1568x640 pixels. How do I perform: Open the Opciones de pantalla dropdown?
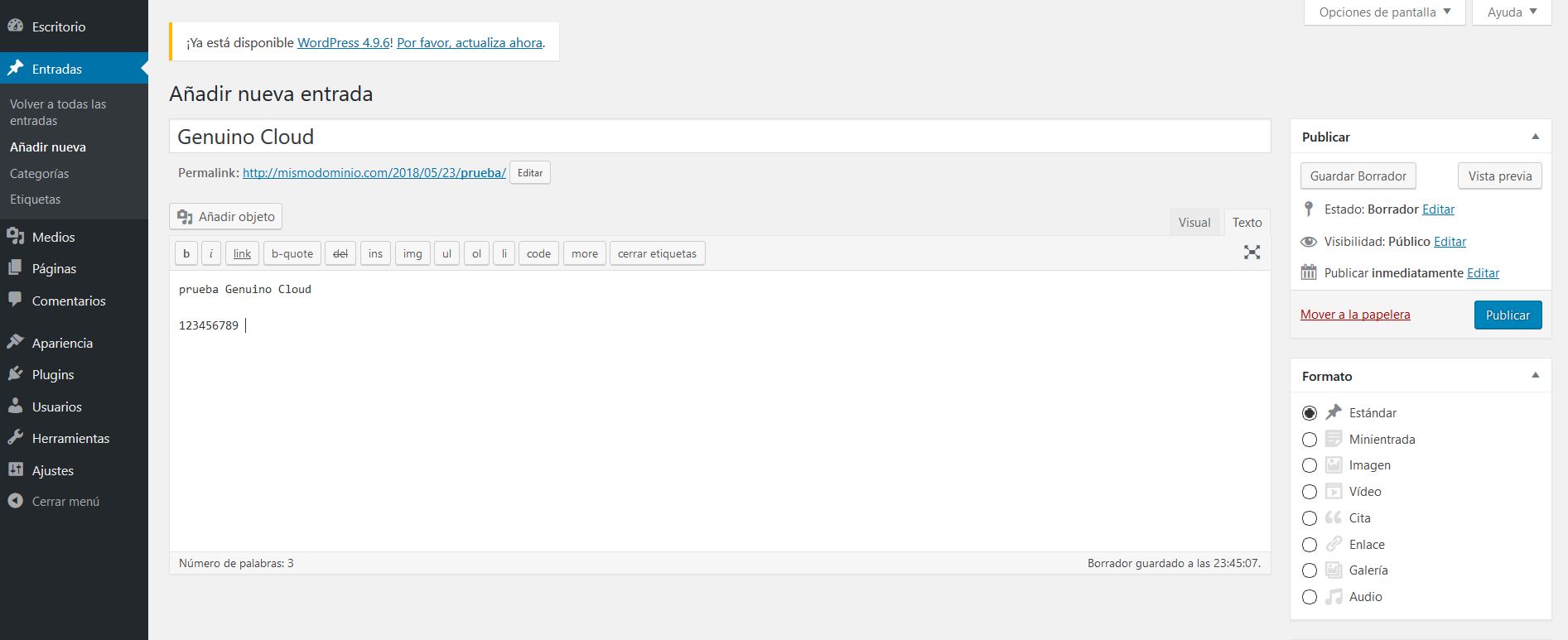pyautogui.click(x=1385, y=12)
